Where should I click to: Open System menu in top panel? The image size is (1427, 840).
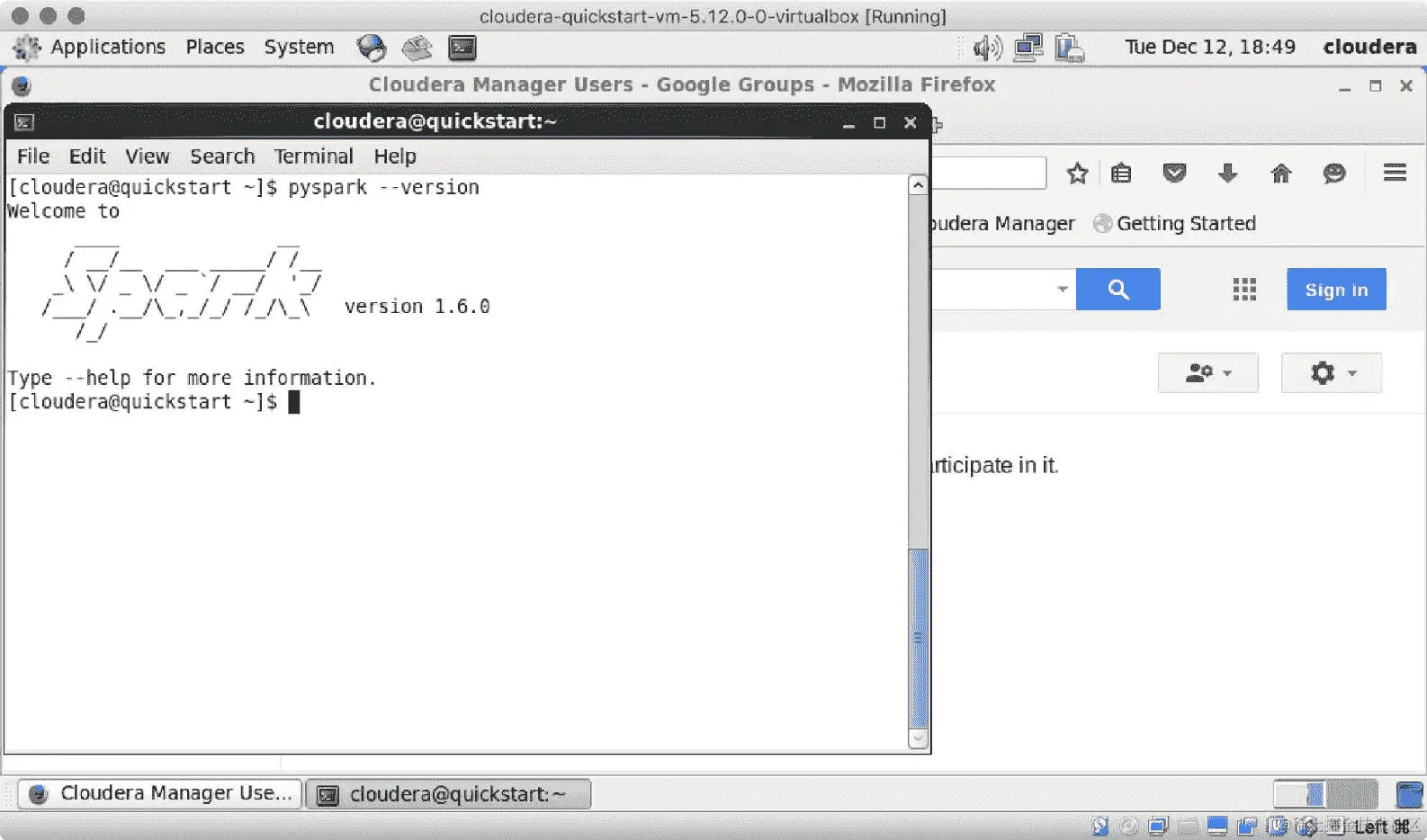pyautogui.click(x=299, y=47)
